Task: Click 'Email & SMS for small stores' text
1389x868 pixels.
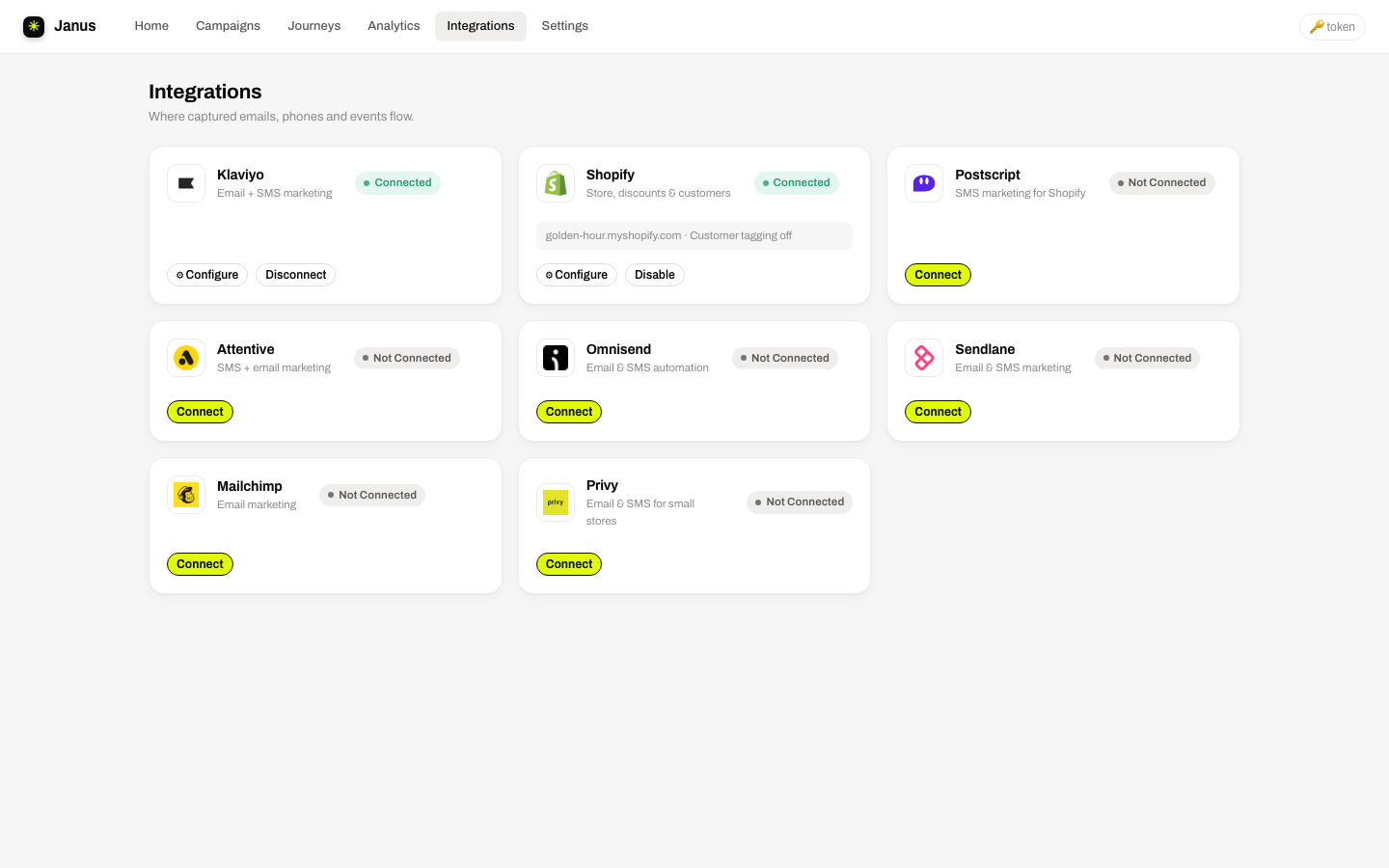Action: point(640,512)
